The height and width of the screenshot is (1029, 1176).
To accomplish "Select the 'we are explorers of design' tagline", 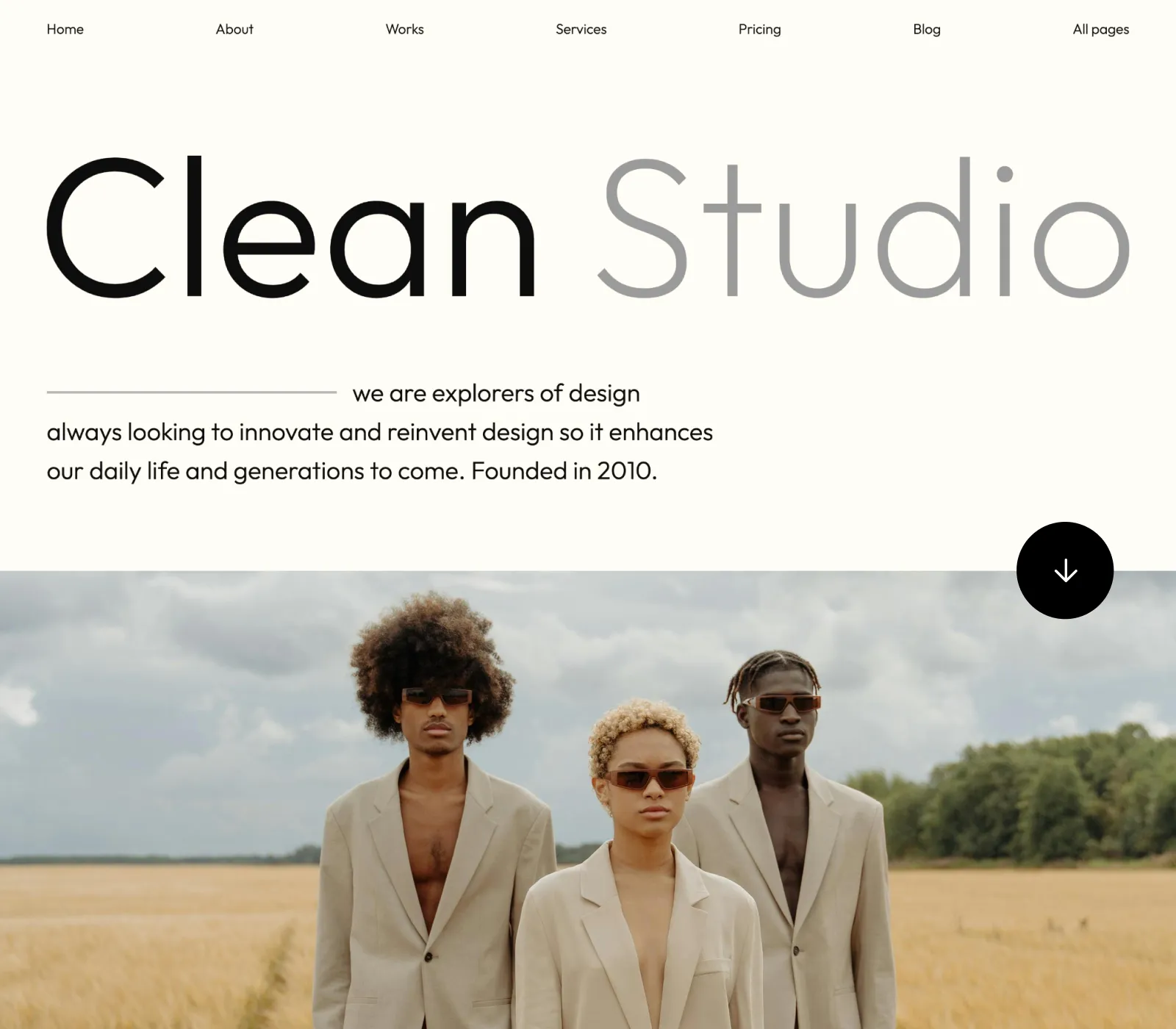I will (496, 394).
